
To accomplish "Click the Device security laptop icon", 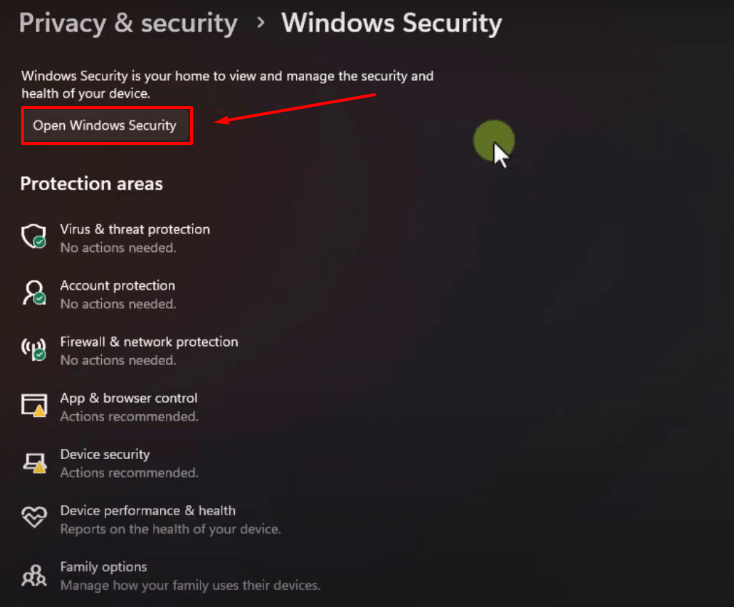I will click(34, 462).
